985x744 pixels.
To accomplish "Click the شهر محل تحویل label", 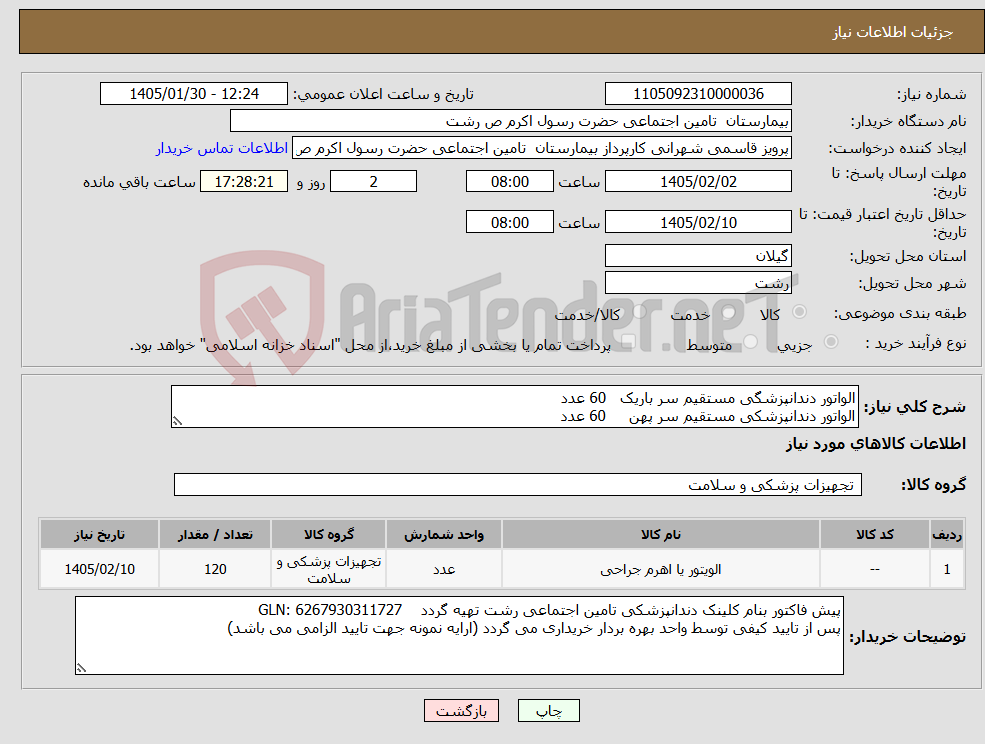I will [912, 283].
